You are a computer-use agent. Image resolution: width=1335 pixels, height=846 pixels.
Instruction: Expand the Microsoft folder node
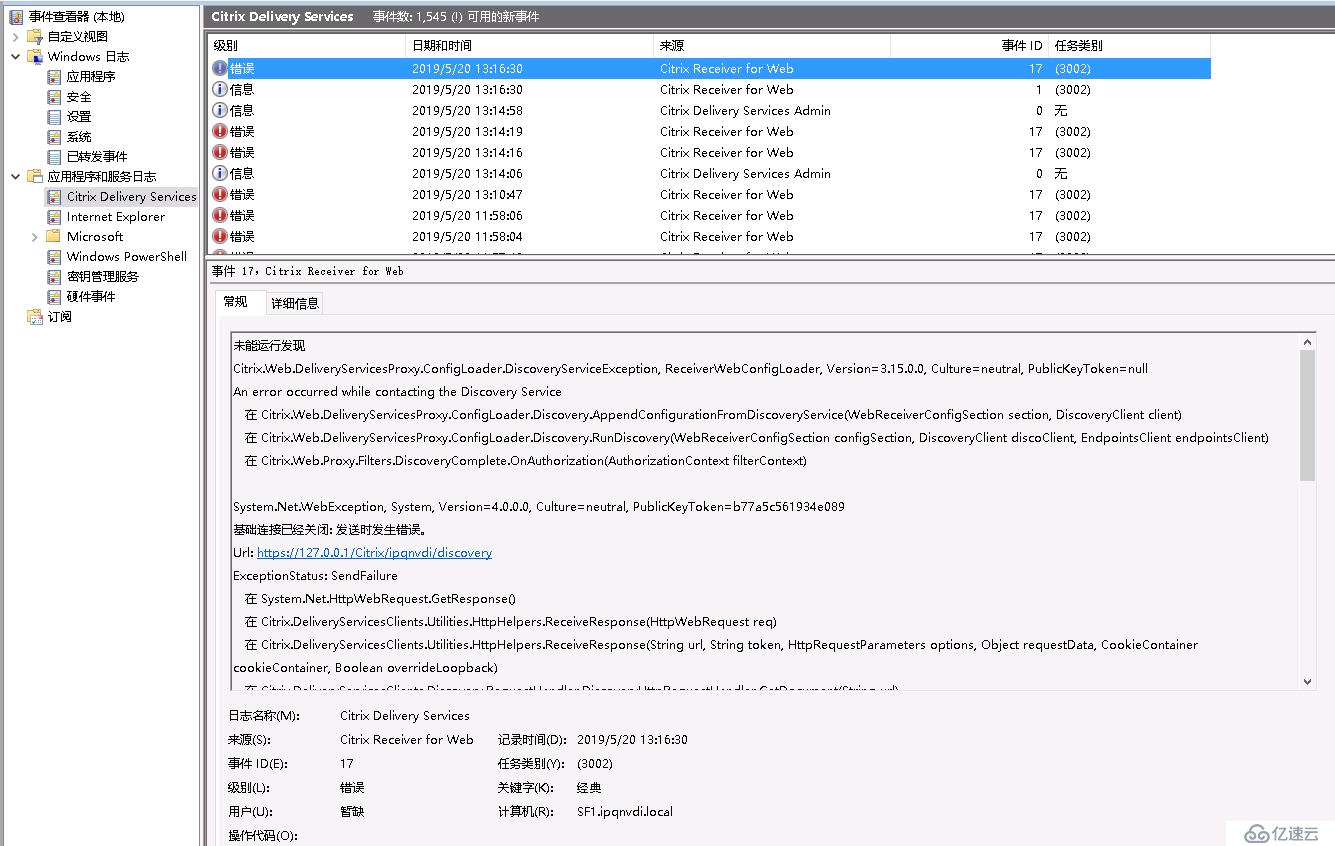(35, 237)
